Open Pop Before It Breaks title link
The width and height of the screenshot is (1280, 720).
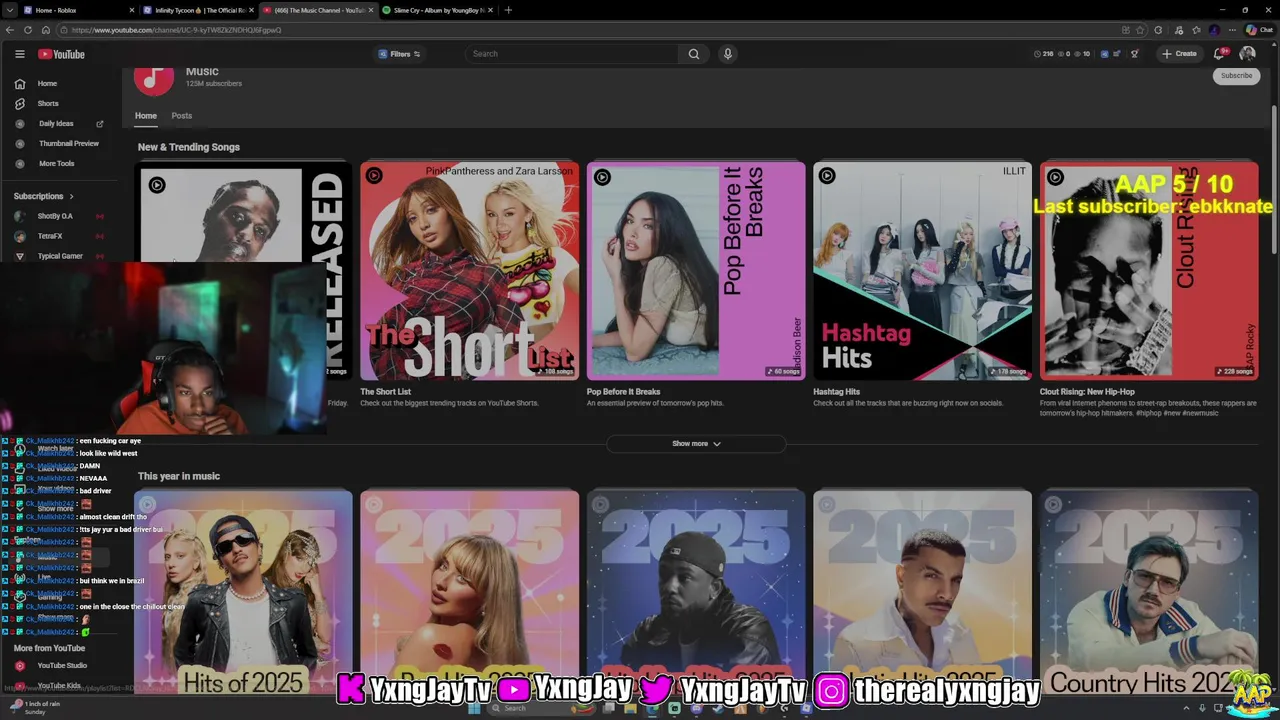[623, 392]
